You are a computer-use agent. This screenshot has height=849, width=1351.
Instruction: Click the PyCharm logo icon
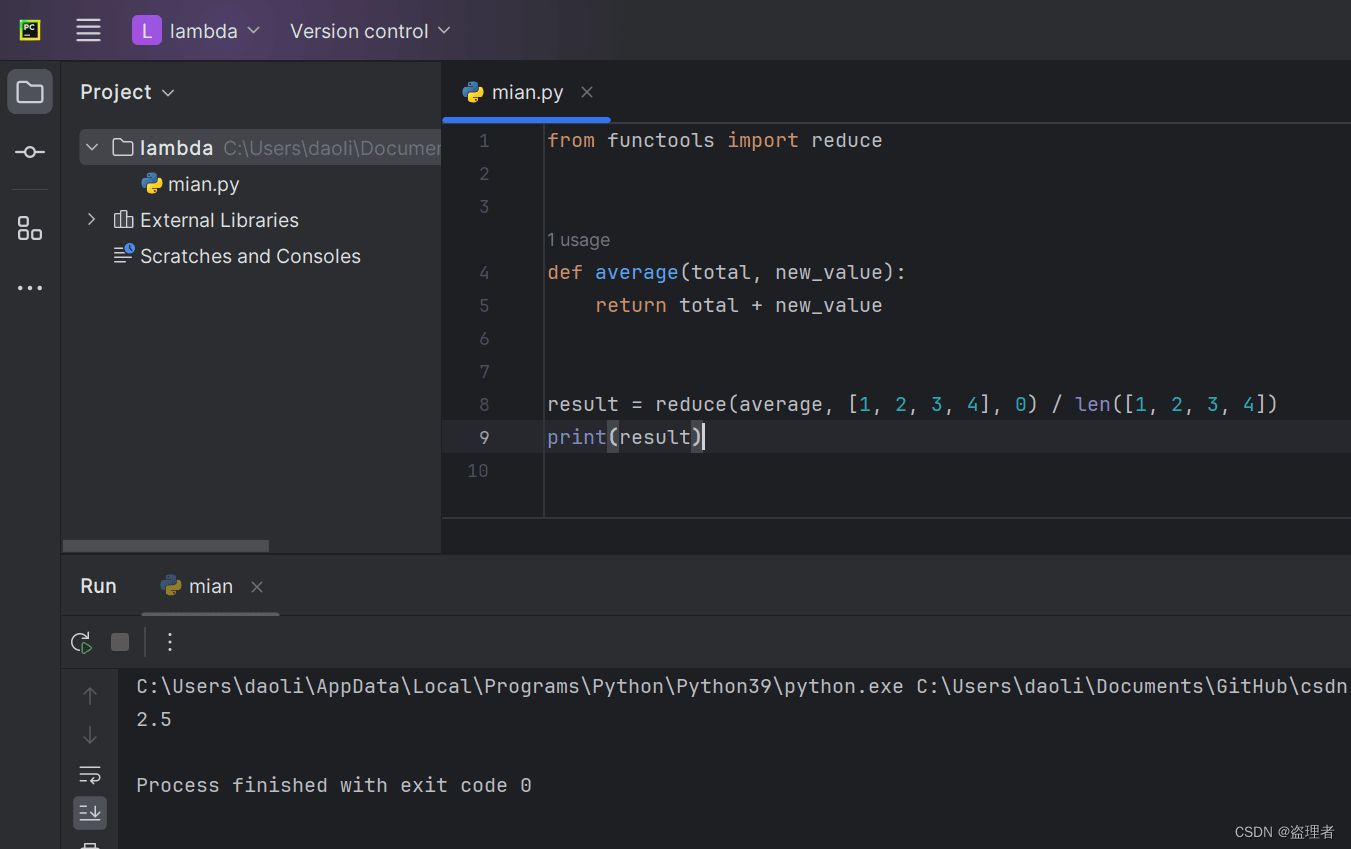30,30
